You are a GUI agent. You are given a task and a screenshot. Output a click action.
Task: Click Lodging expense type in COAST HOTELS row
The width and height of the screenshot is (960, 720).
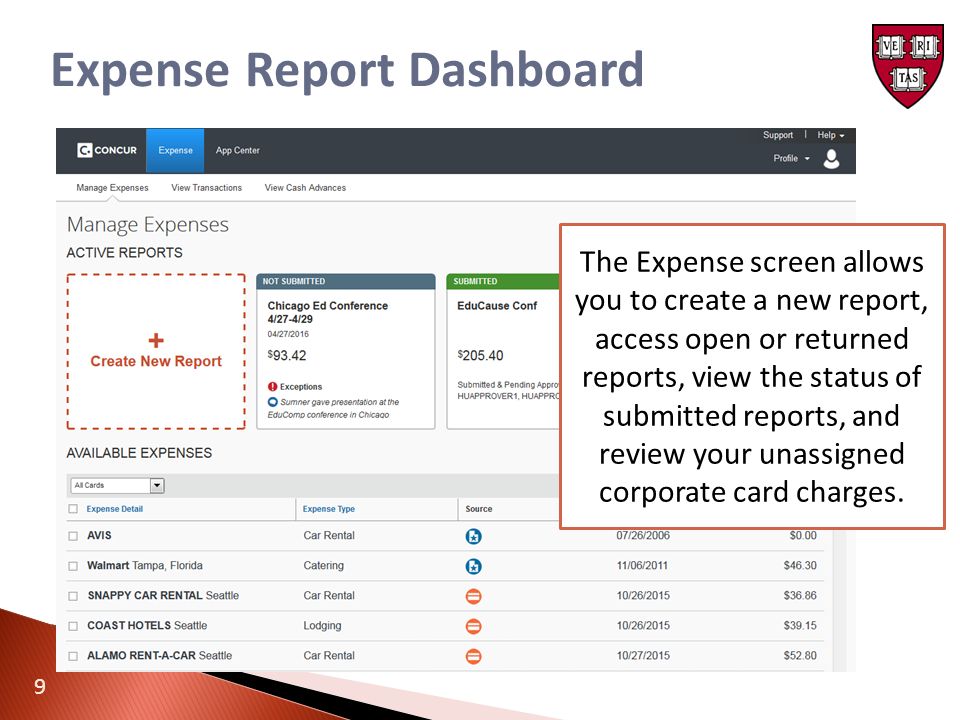(322, 625)
